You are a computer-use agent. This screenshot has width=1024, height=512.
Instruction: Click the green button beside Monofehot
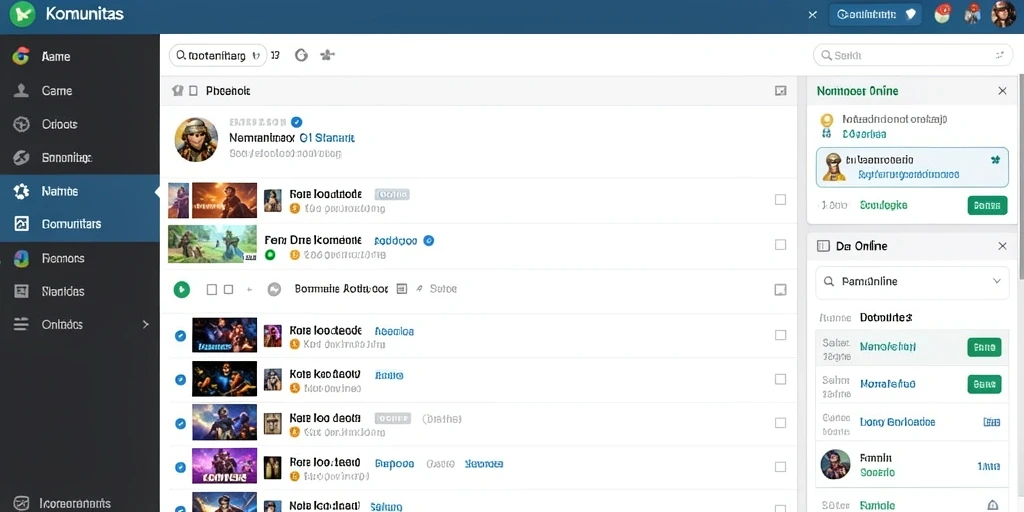[x=984, y=347]
